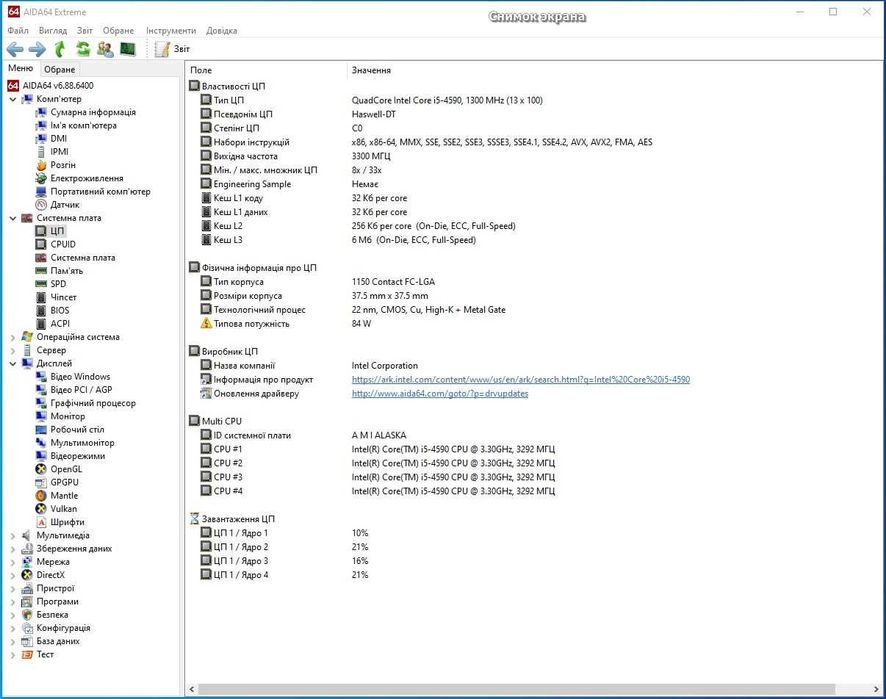Open Електроживлення in the tree

click(x=86, y=178)
